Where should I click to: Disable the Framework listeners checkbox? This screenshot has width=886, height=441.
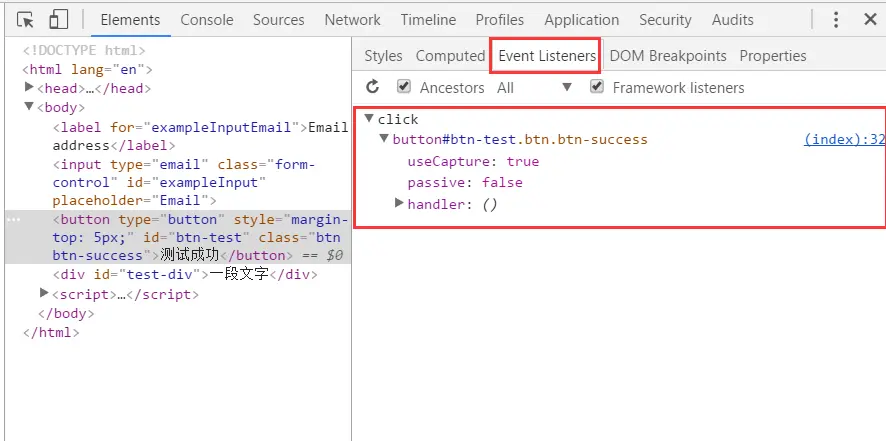coord(597,87)
